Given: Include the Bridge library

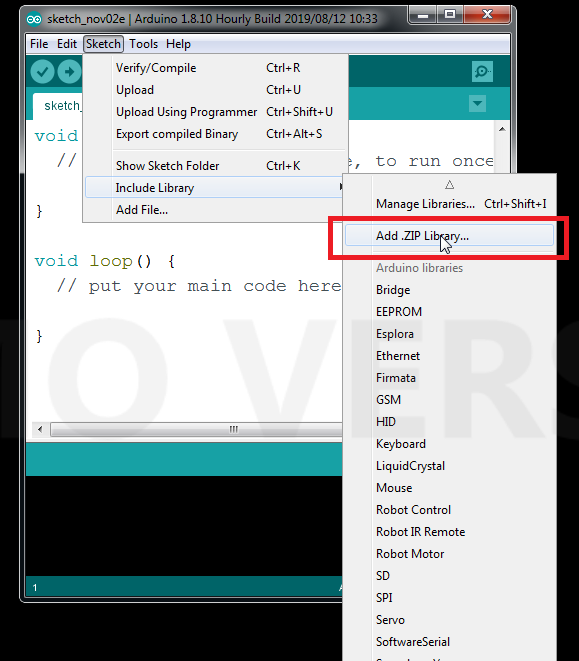Looking at the screenshot, I should pos(450,290).
